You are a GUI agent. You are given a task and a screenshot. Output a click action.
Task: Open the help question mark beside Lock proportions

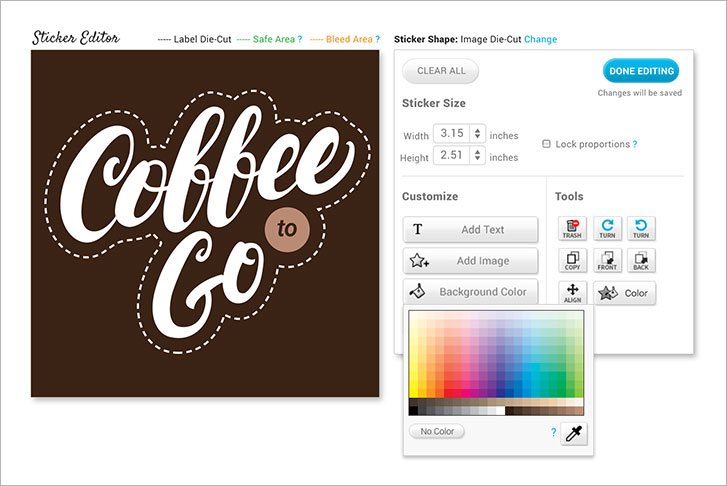click(635, 144)
